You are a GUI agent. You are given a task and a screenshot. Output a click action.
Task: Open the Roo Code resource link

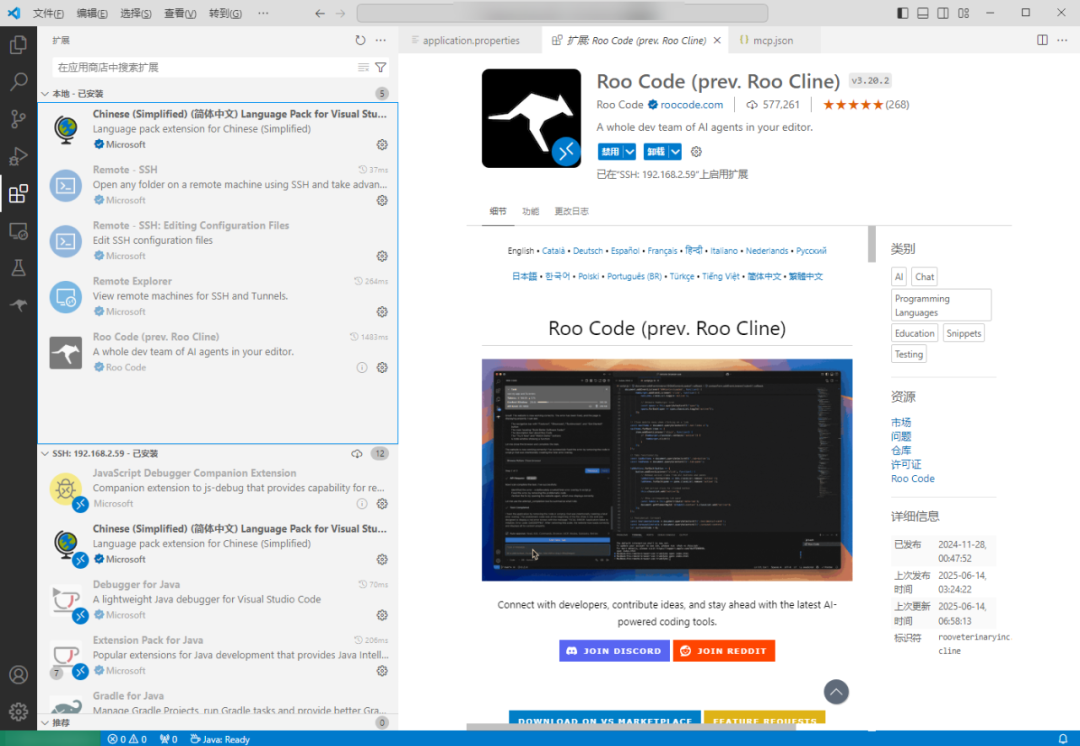coord(913,479)
